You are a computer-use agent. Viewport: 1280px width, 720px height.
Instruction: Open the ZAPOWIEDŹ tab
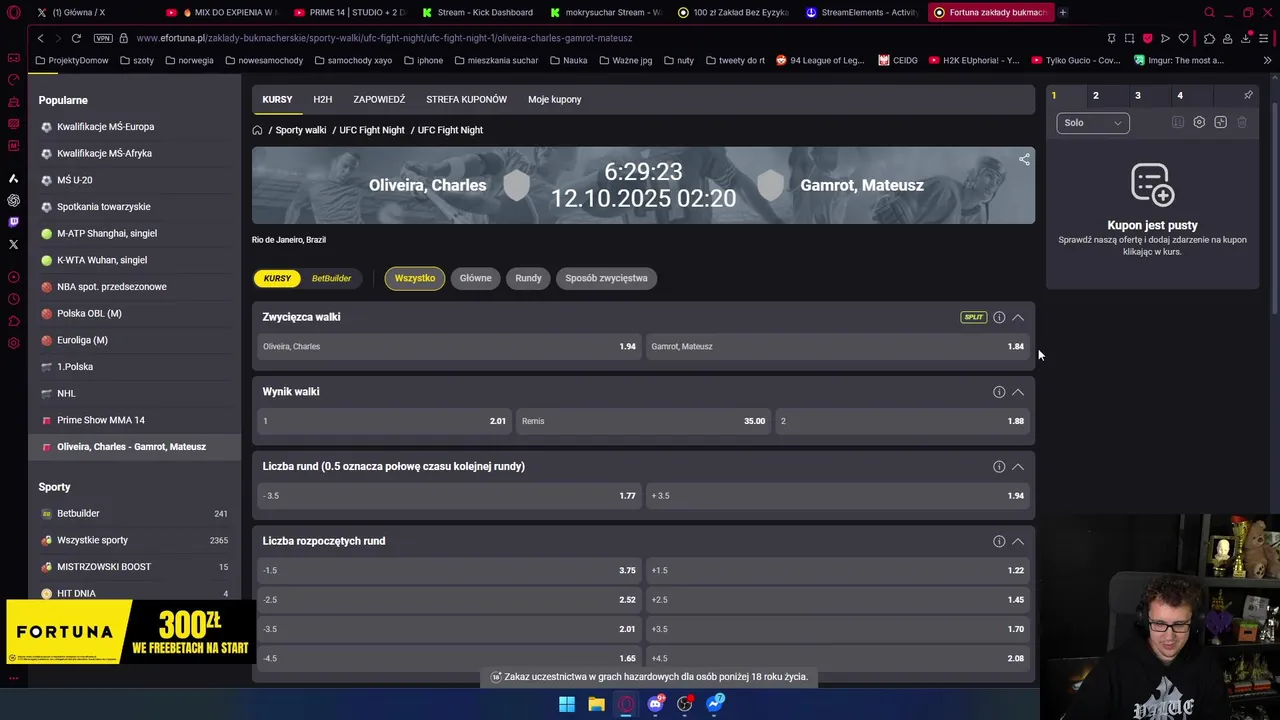coord(379,100)
